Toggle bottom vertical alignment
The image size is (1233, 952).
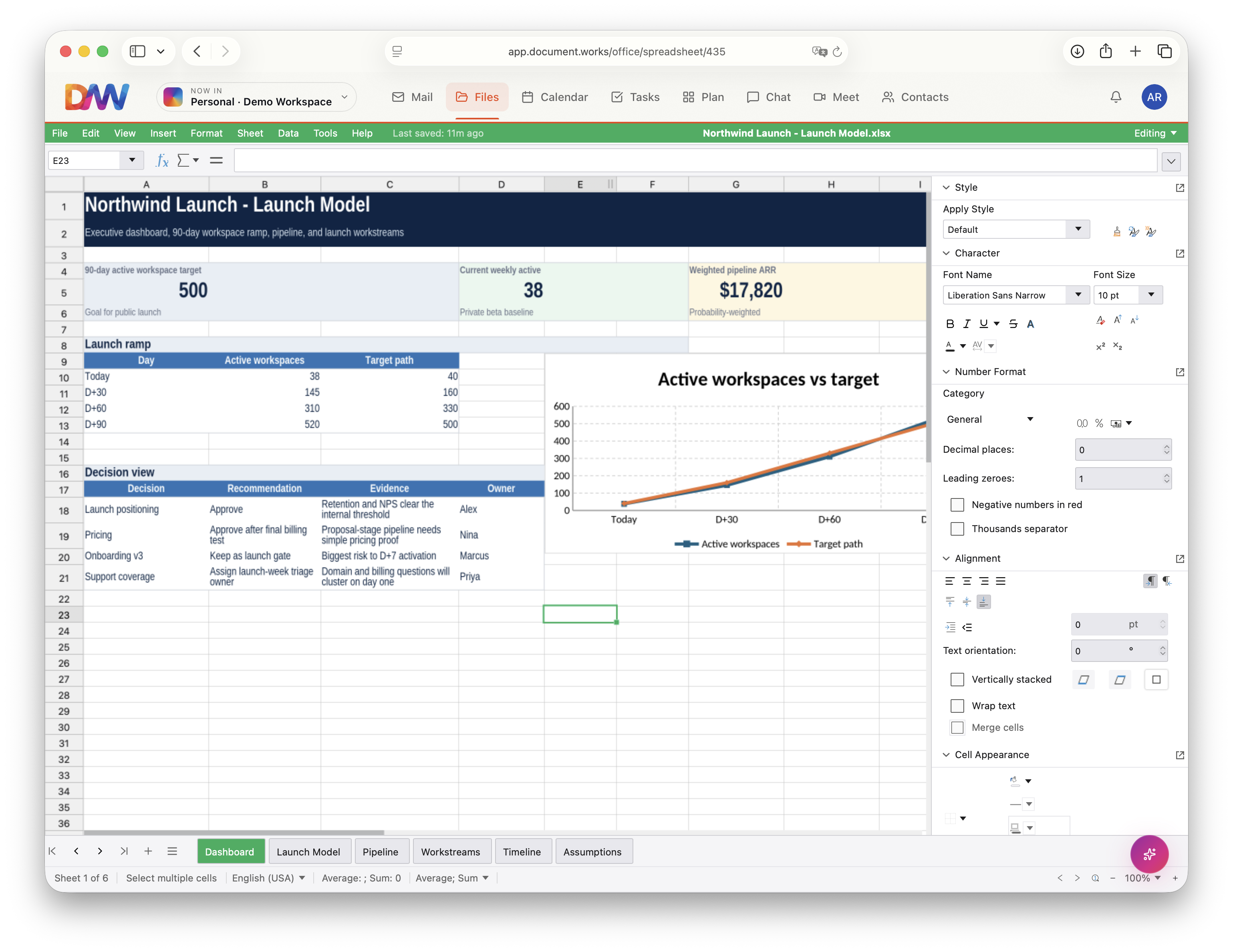pyautogui.click(x=983, y=602)
